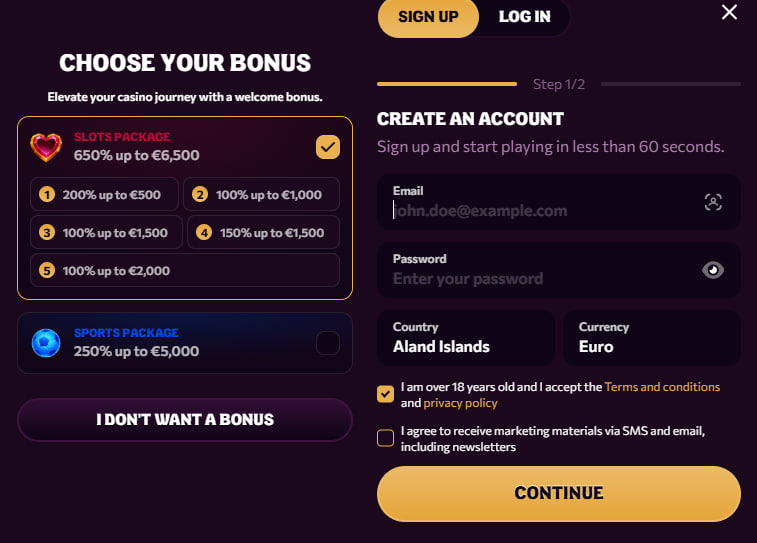Open the Currency dropdown showing Euro
The width and height of the screenshot is (757, 543).
pyautogui.click(x=651, y=338)
